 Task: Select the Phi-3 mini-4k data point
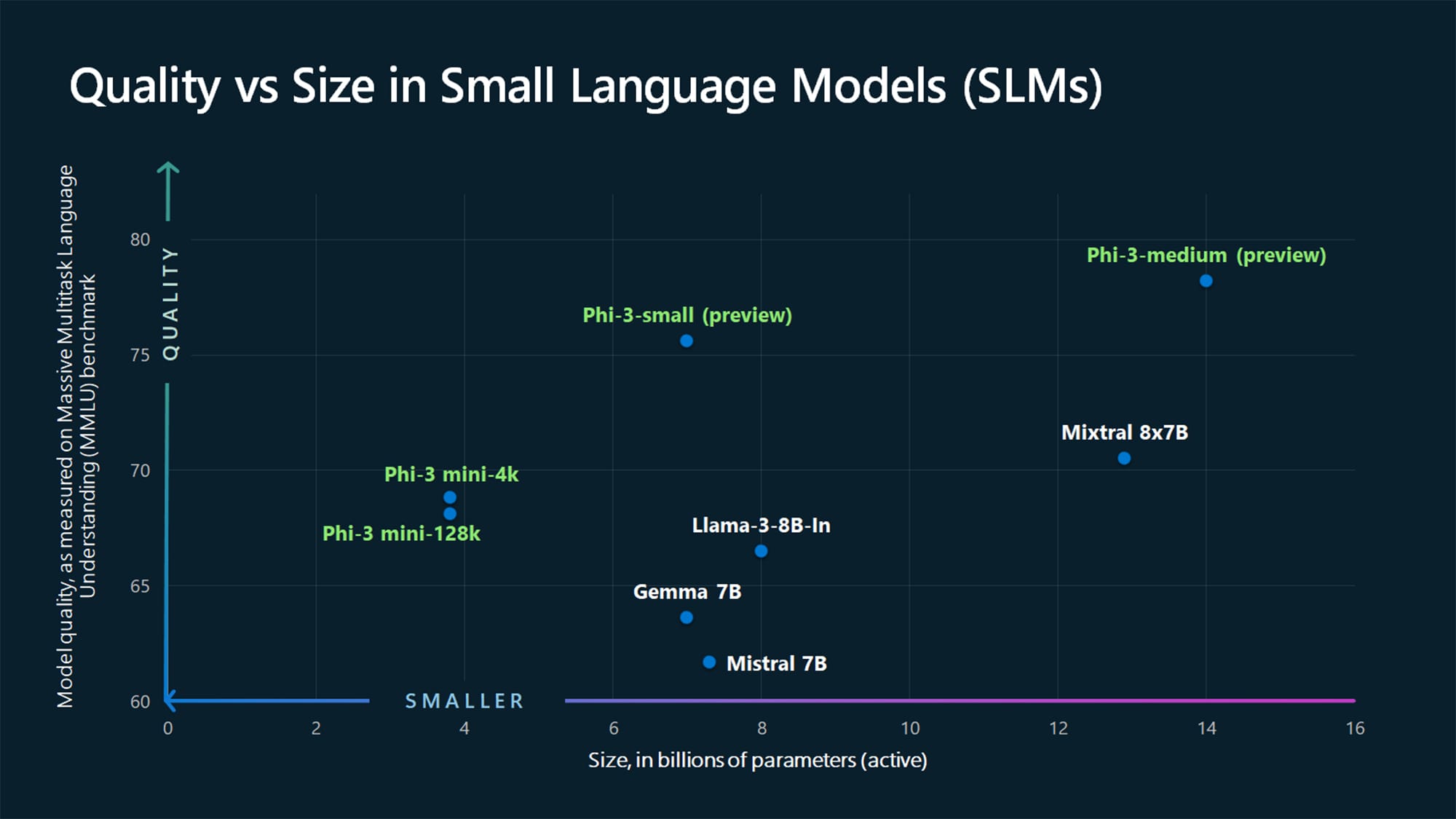(448, 497)
